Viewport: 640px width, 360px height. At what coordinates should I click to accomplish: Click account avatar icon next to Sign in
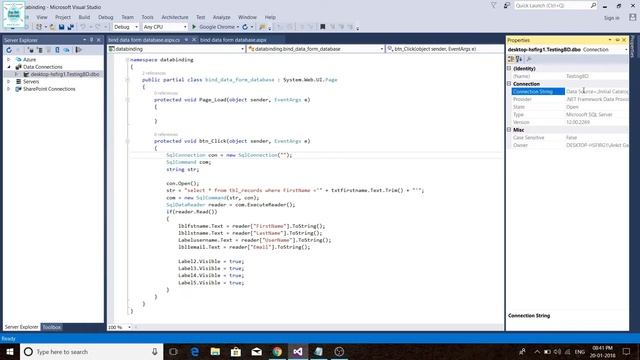pos(632,18)
